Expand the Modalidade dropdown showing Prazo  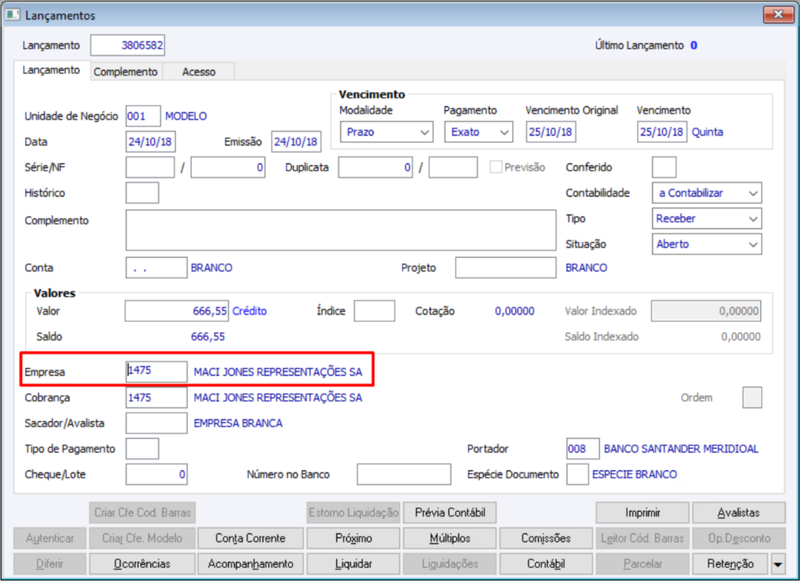[x=387, y=132]
